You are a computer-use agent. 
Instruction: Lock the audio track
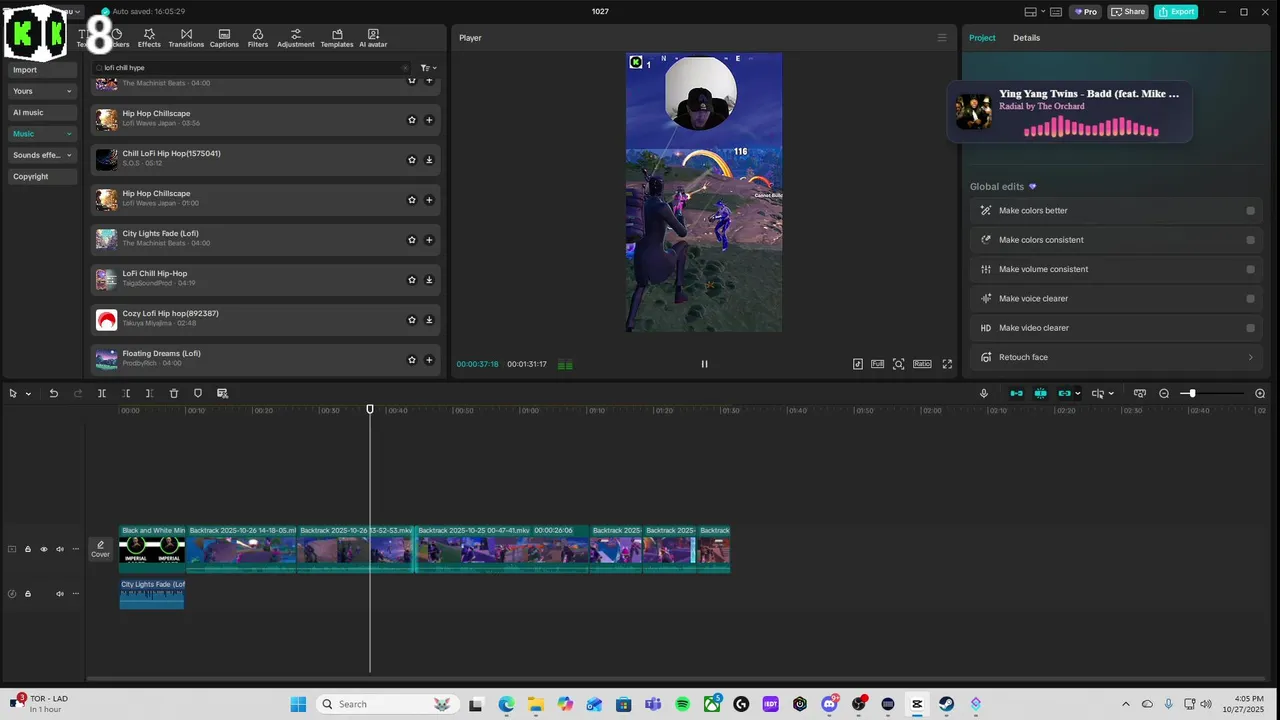pyautogui.click(x=28, y=594)
